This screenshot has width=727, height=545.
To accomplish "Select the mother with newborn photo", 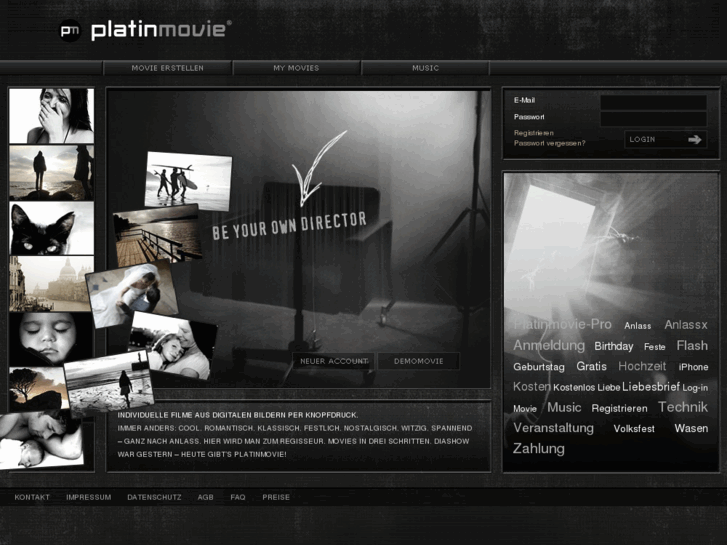I will click(41, 438).
